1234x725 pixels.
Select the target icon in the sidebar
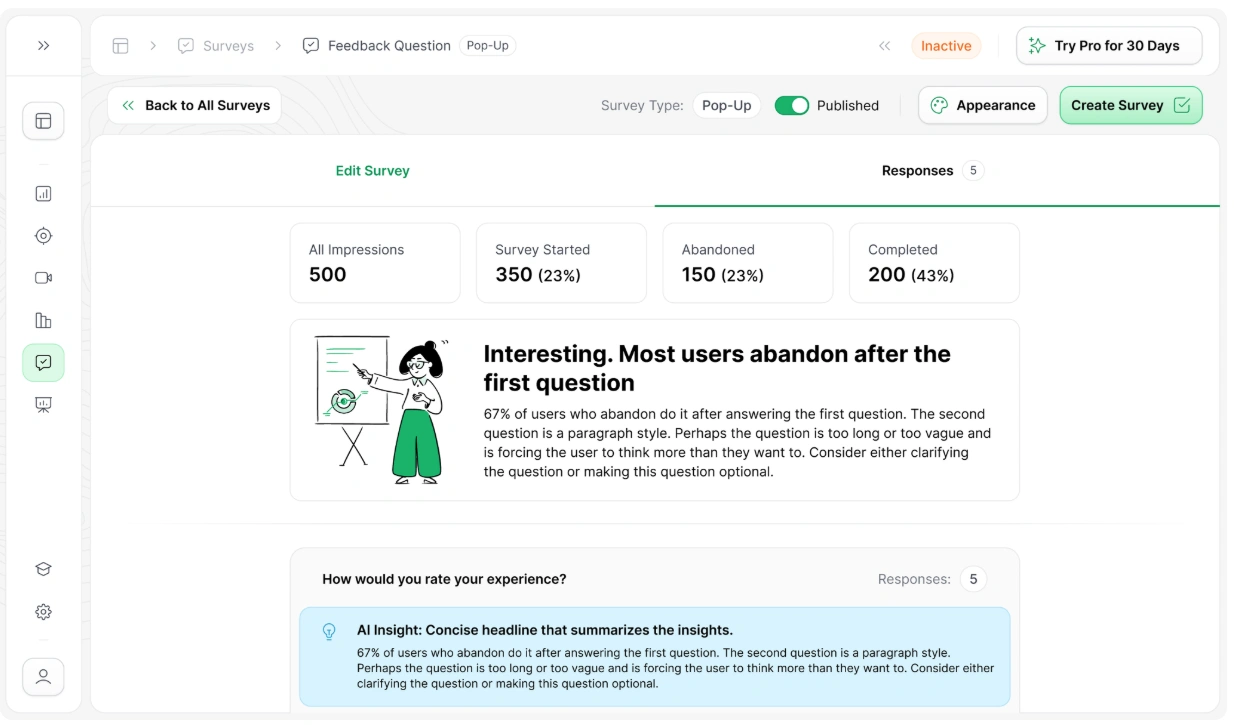tap(43, 236)
